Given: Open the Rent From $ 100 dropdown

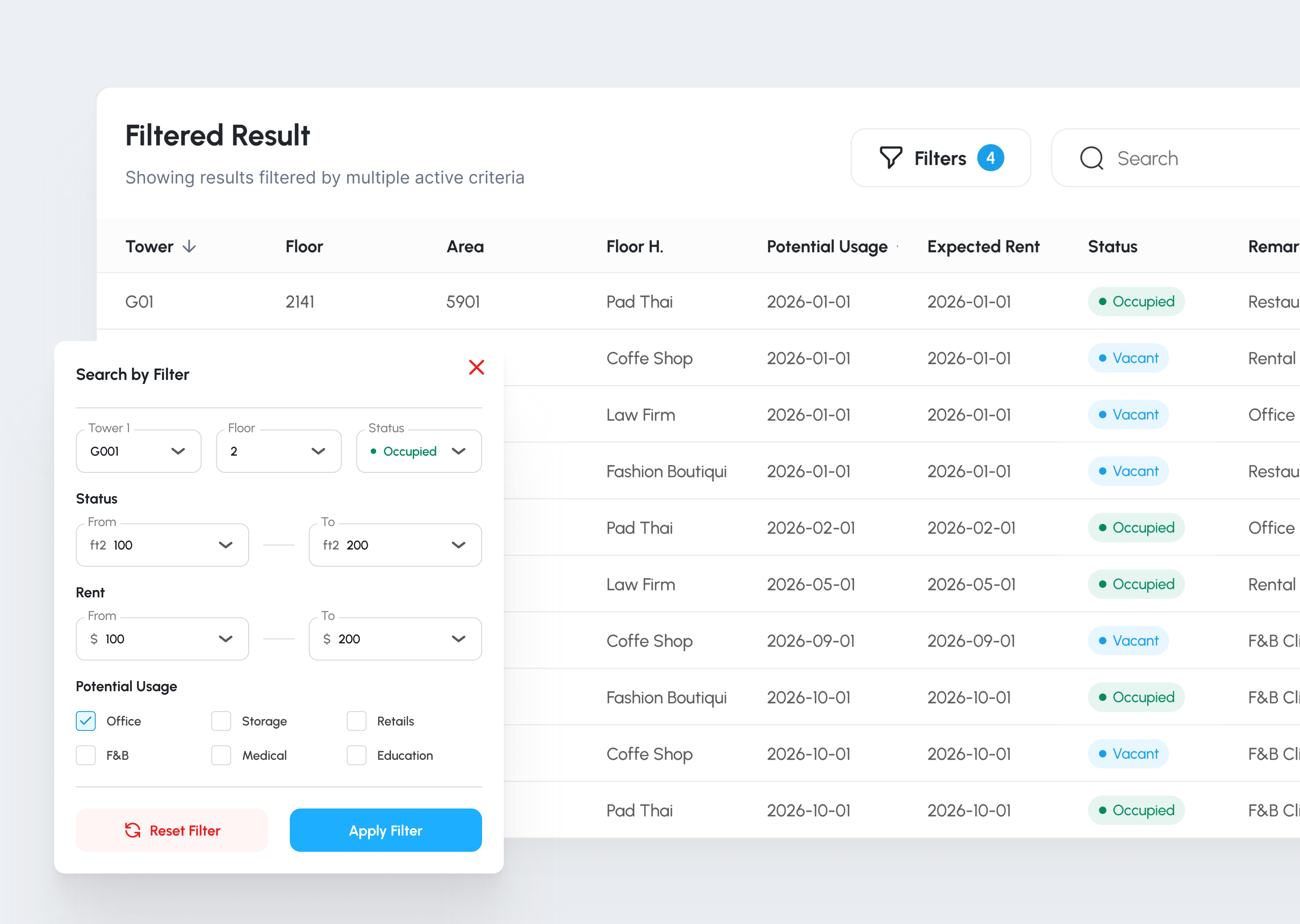Looking at the screenshot, I should coord(162,638).
